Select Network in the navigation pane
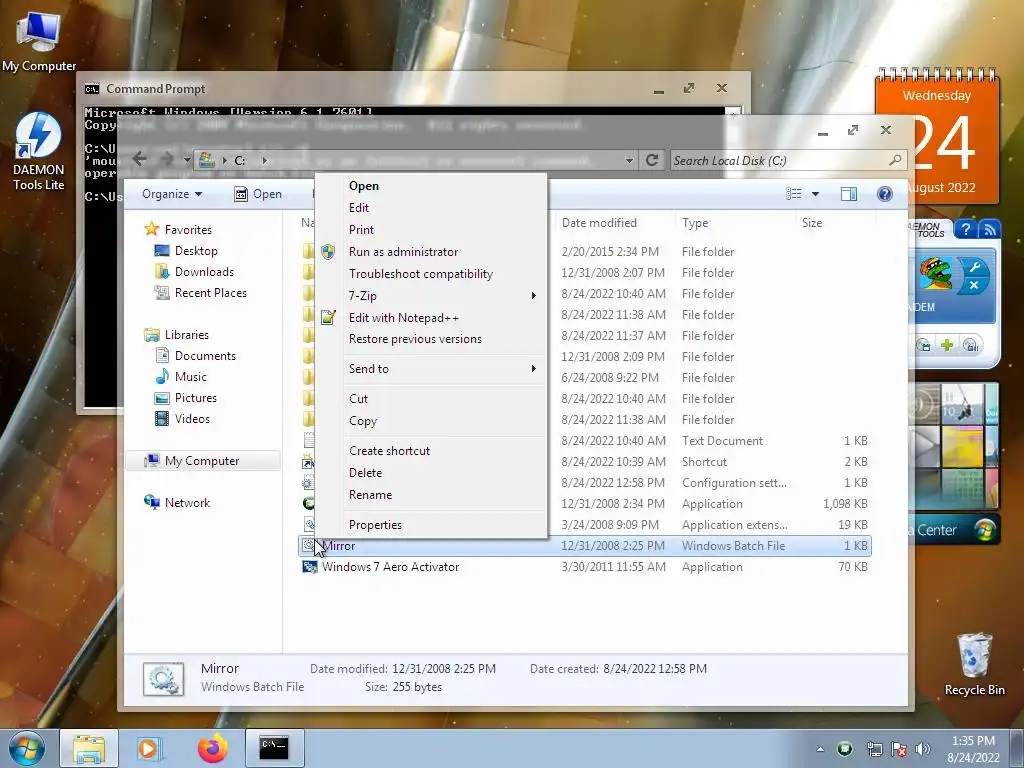This screenshot has height=768, width=1024. 177,502
